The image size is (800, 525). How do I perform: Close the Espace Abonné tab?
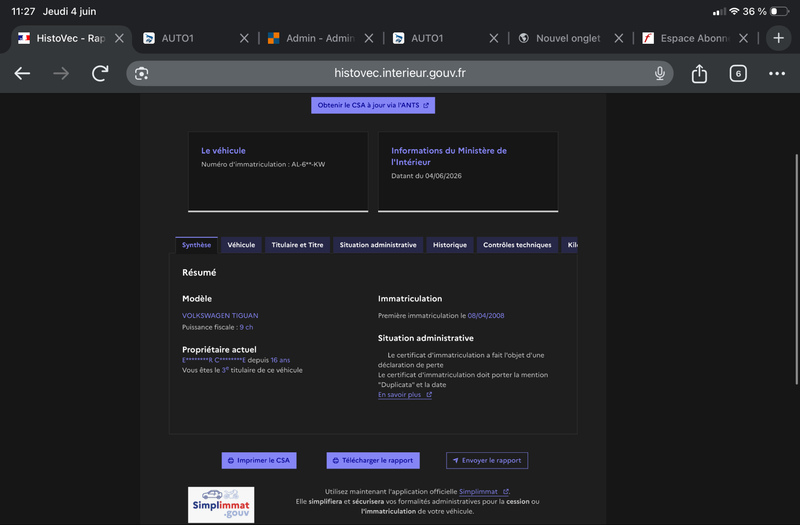point(743,38)
